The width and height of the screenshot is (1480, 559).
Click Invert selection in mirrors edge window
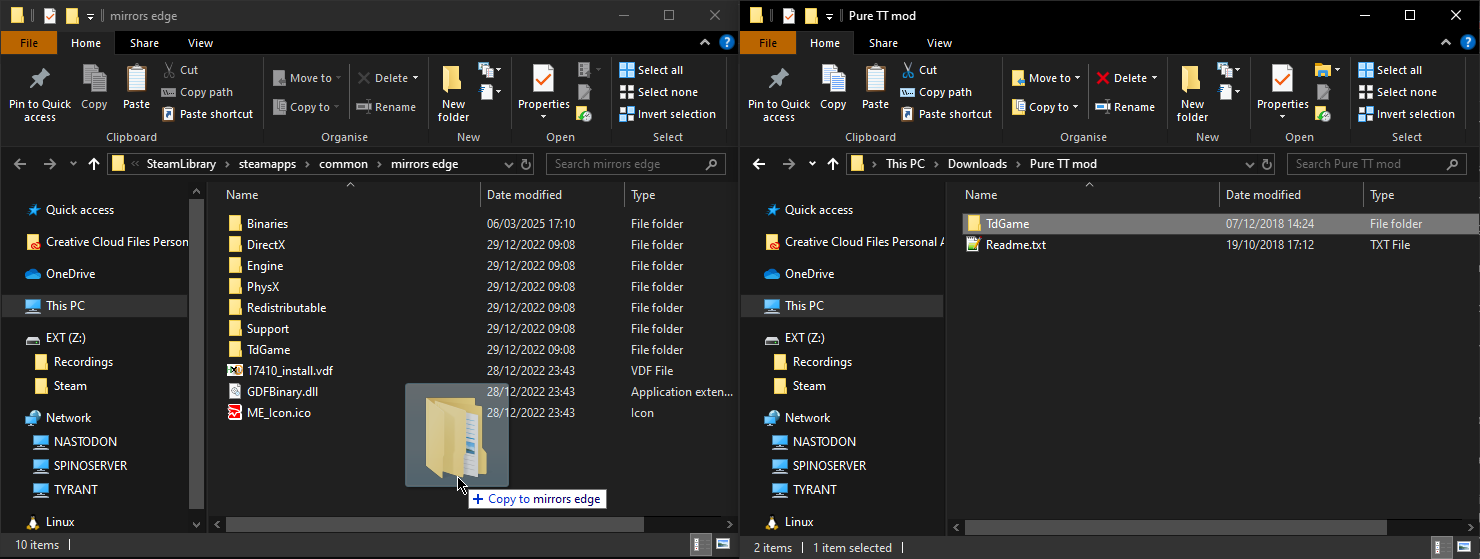(667, 114)
